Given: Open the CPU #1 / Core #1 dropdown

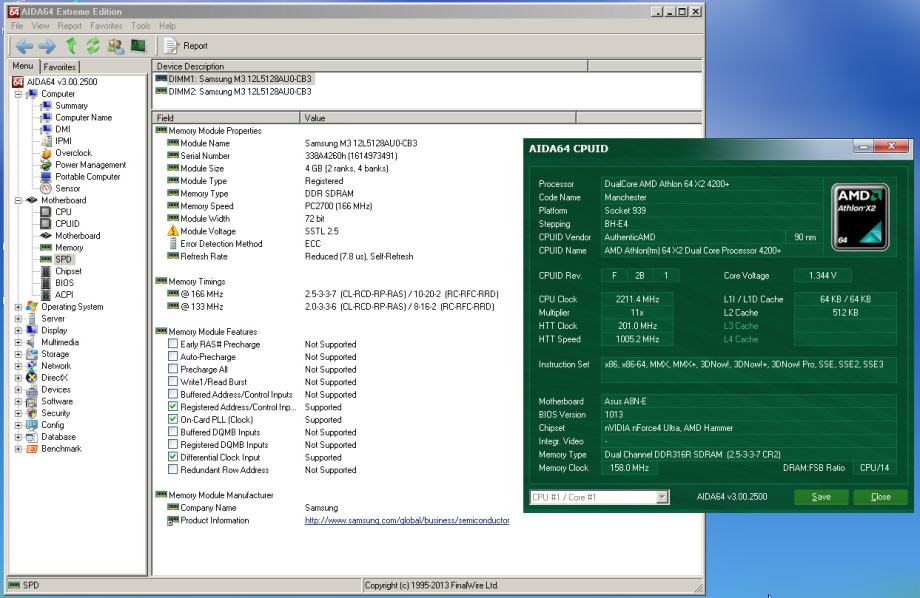Looking at the screenshot, I should [662, 497].
